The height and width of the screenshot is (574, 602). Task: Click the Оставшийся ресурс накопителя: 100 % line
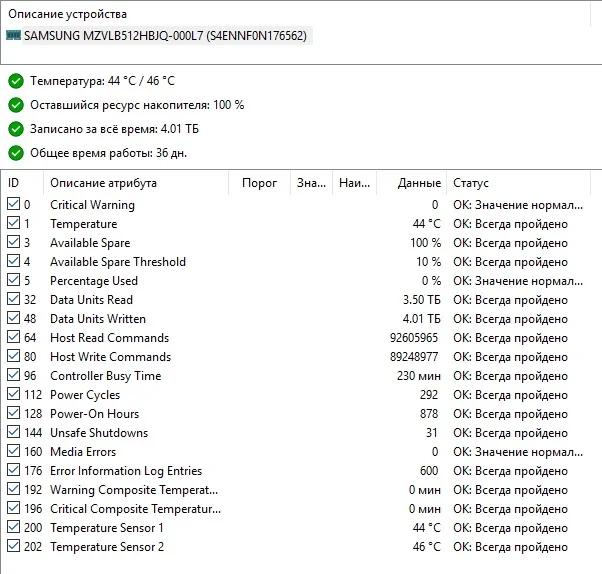click(x=137, y=105)
